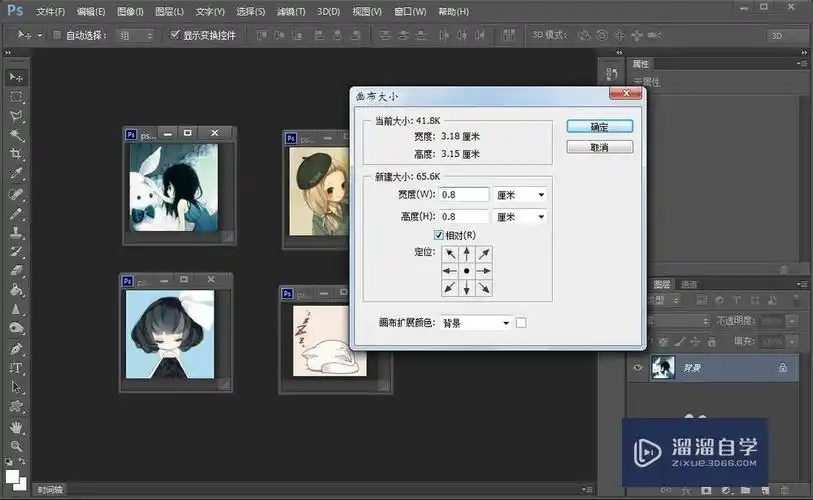Select the Magic Wand tool
The height and width of the screenshot is (500, 813).
16,135
